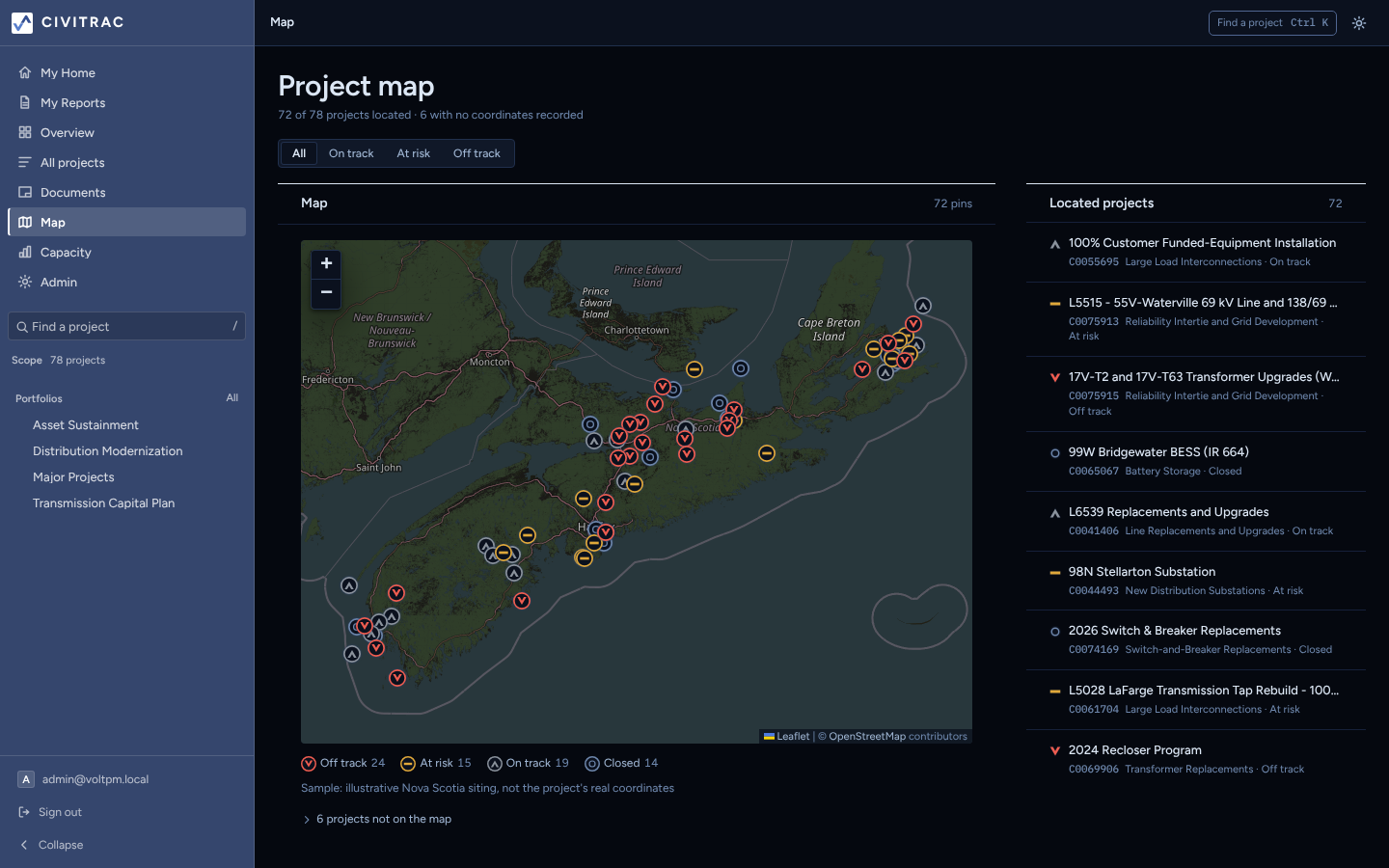Click the 72 pins count
Screen dimensions: 1389x868
pyautogui.click(x=953, y=203)
